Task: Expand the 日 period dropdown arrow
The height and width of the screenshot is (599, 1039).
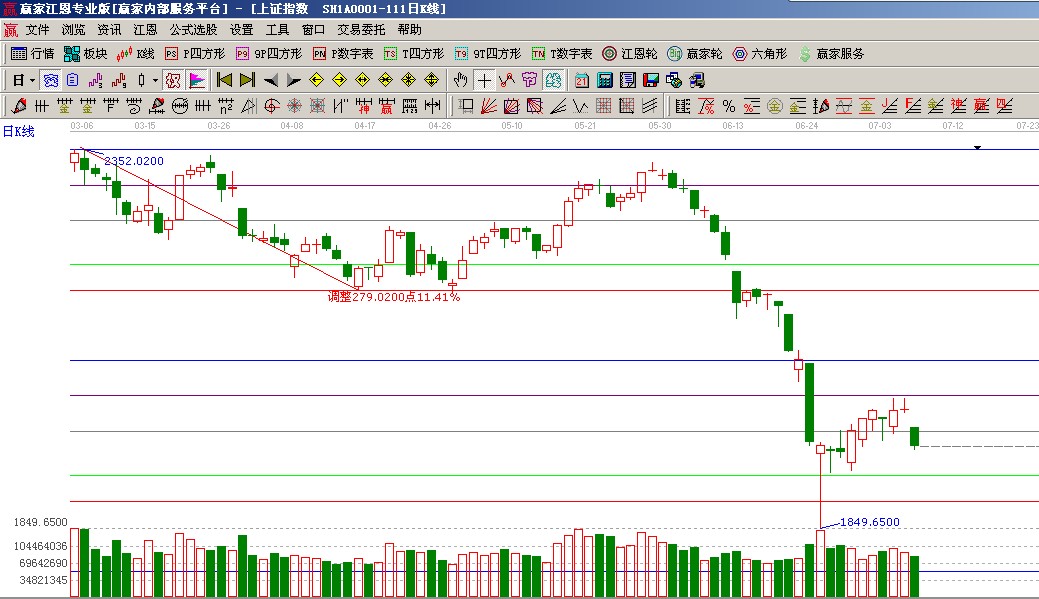Action: 32,80
